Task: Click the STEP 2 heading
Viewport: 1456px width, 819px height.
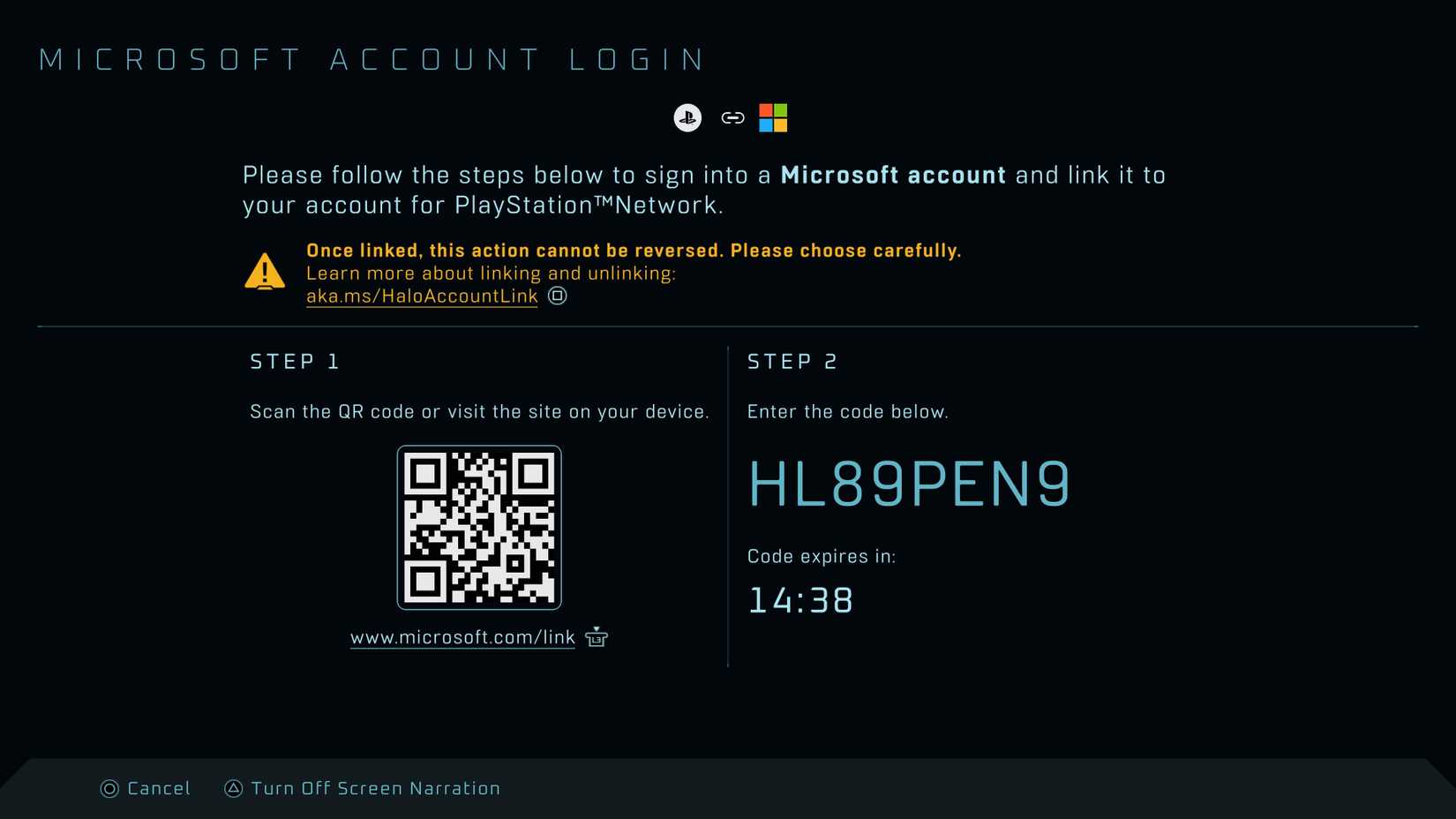Action: pyautogui.click(x=792, y=362)
